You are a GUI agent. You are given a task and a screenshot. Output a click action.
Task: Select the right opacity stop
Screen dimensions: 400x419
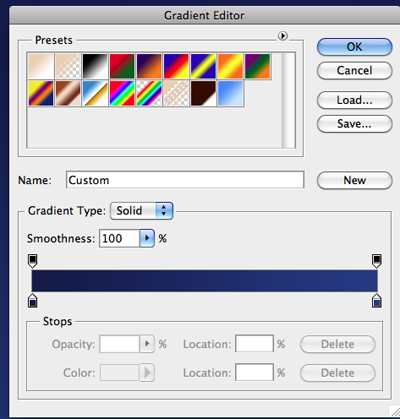tap(377, 261)
